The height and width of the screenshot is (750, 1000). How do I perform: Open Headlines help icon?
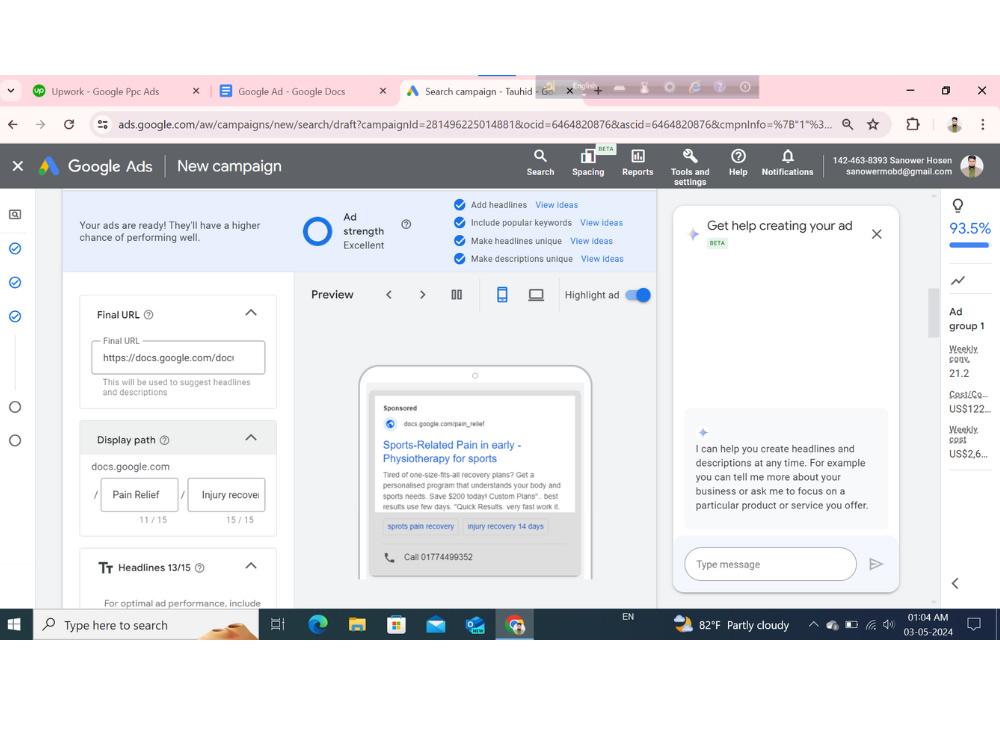tap(200, 568)
